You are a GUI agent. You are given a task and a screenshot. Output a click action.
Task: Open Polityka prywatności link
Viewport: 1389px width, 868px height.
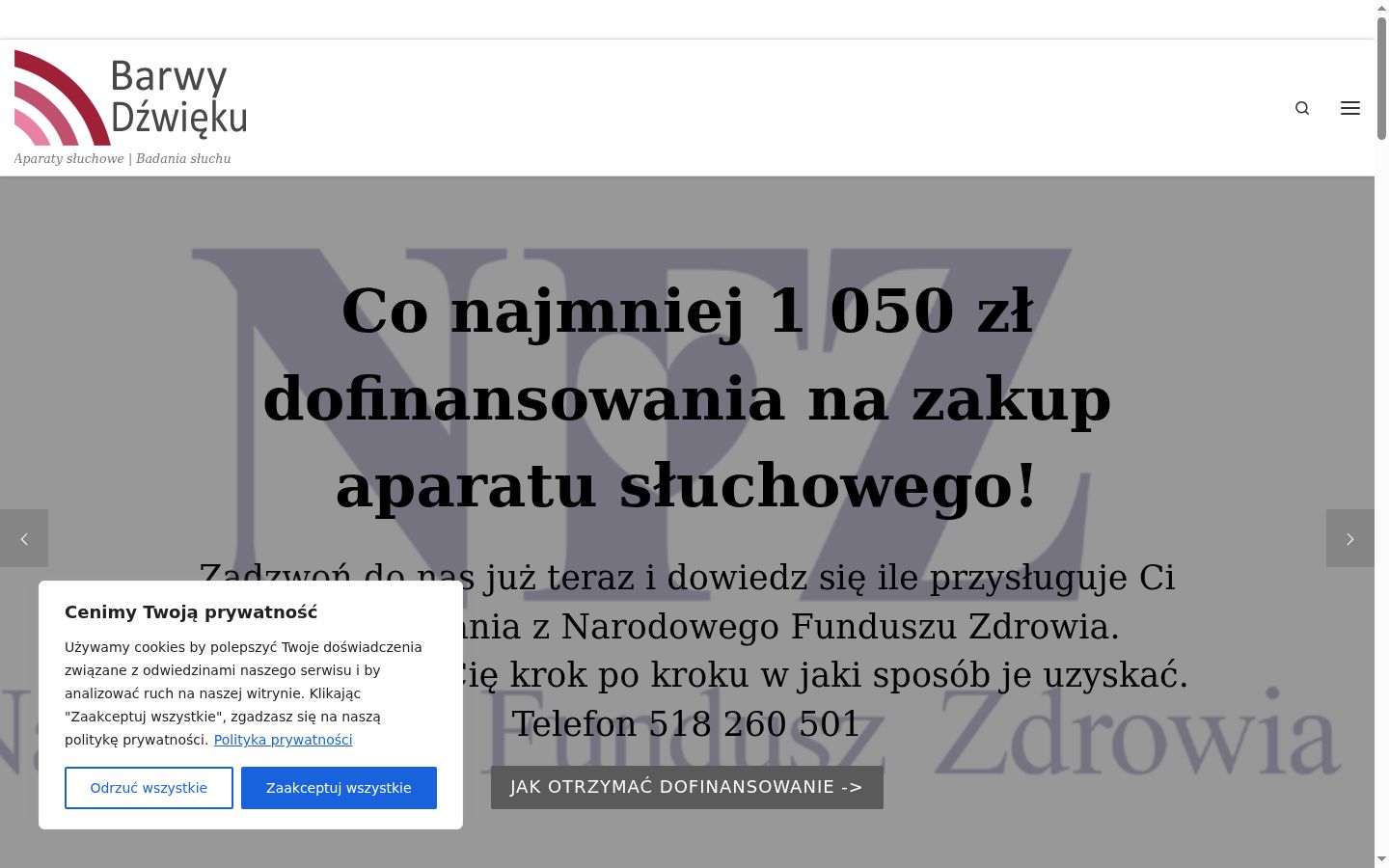(x=283, y=740)
